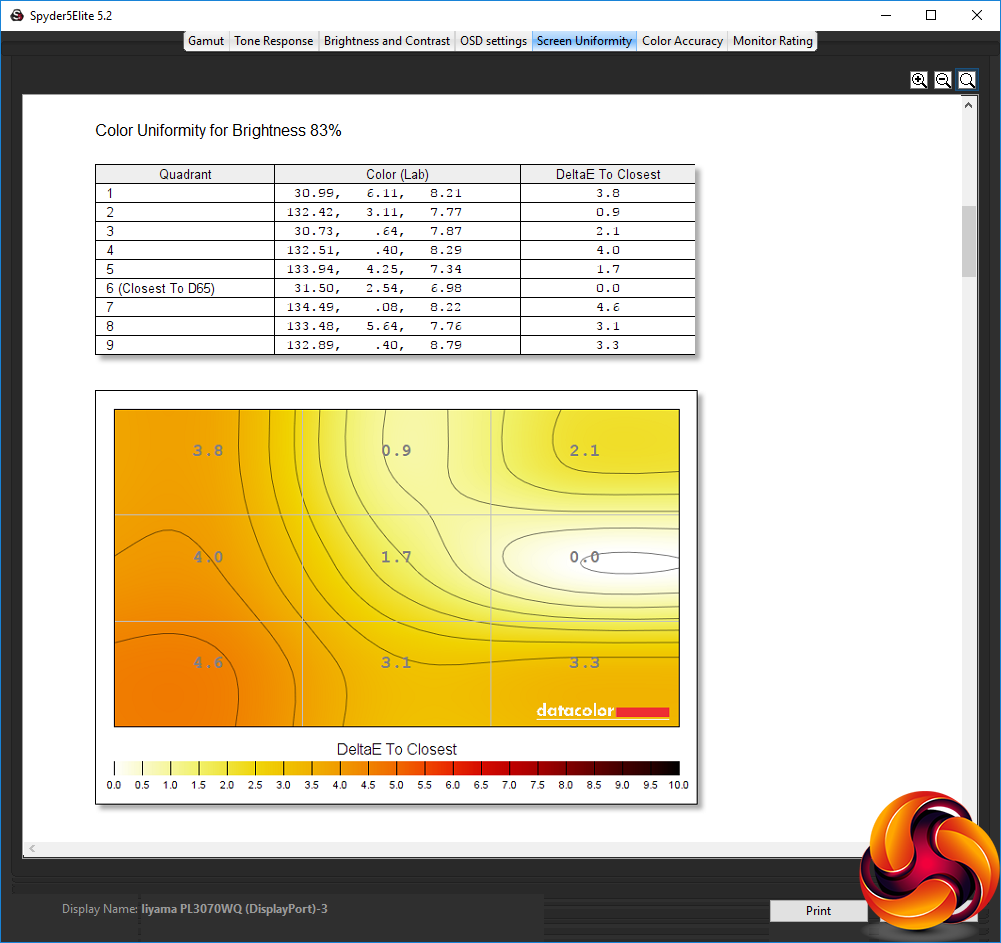
Task: Click the 3.8 label on the uniformity map
Action: click(208, 451)
